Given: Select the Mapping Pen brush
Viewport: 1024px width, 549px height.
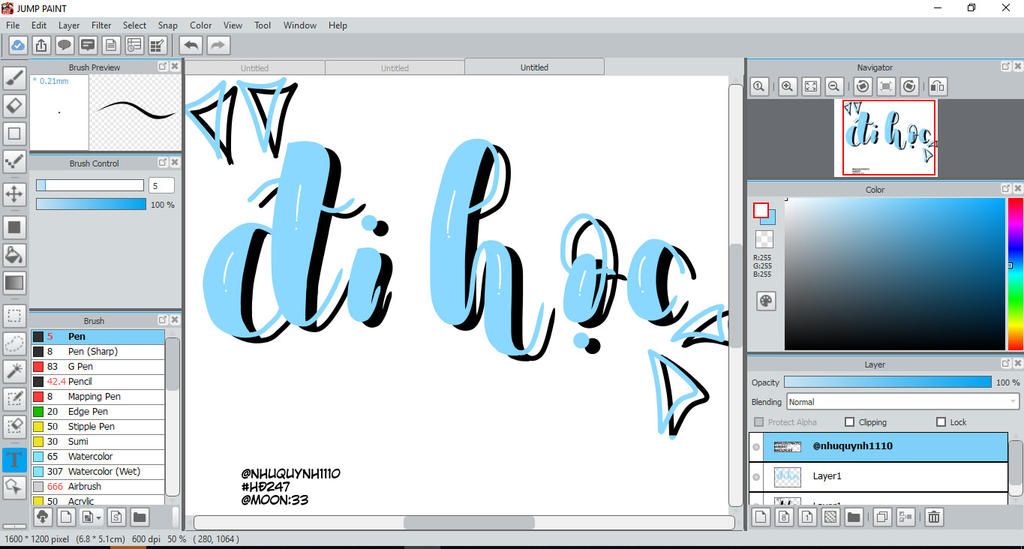Looking at the screenshot, I should point(98,396).
